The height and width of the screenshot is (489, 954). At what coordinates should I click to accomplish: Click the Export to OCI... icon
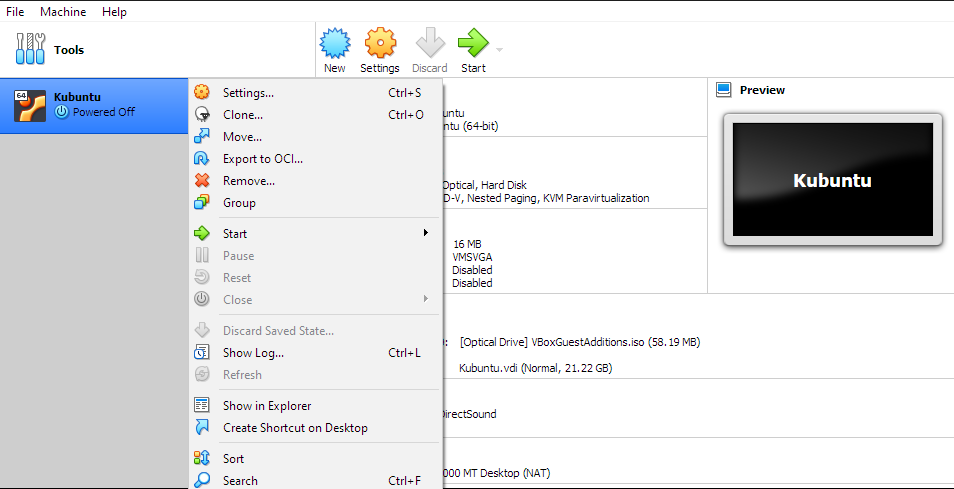(201, 159)
